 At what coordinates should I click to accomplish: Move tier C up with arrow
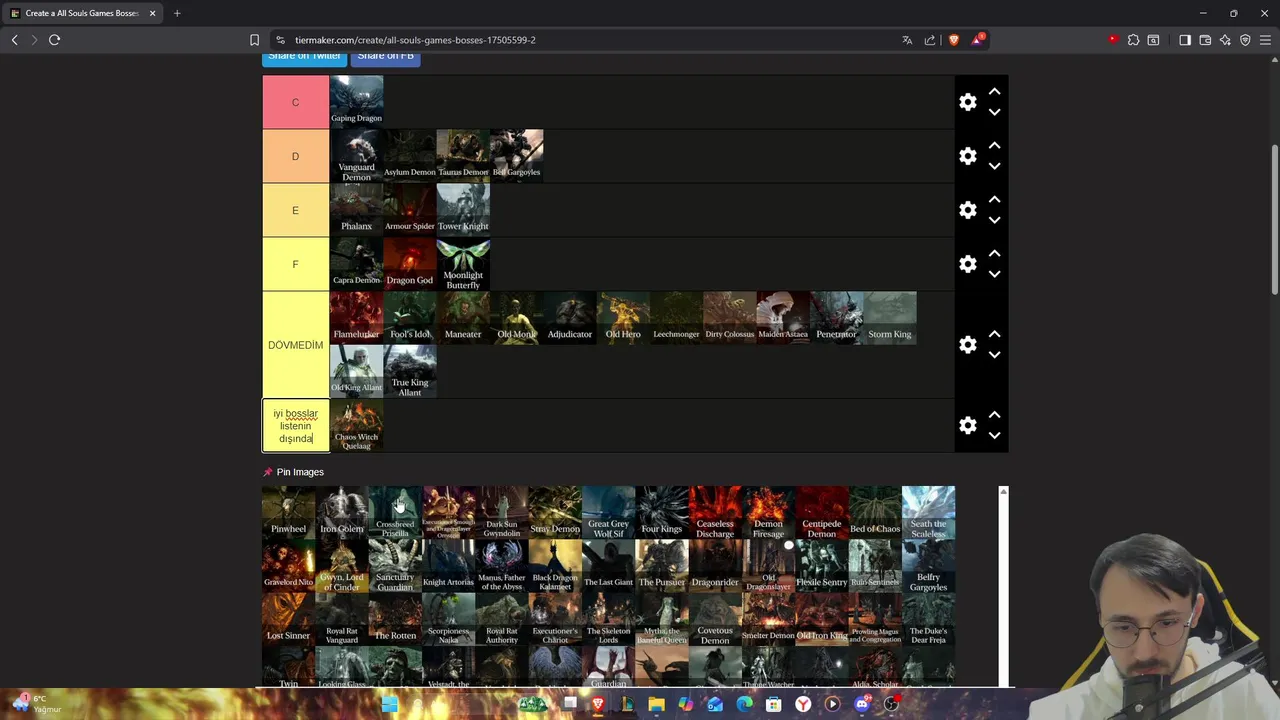(x=994, y=91)
